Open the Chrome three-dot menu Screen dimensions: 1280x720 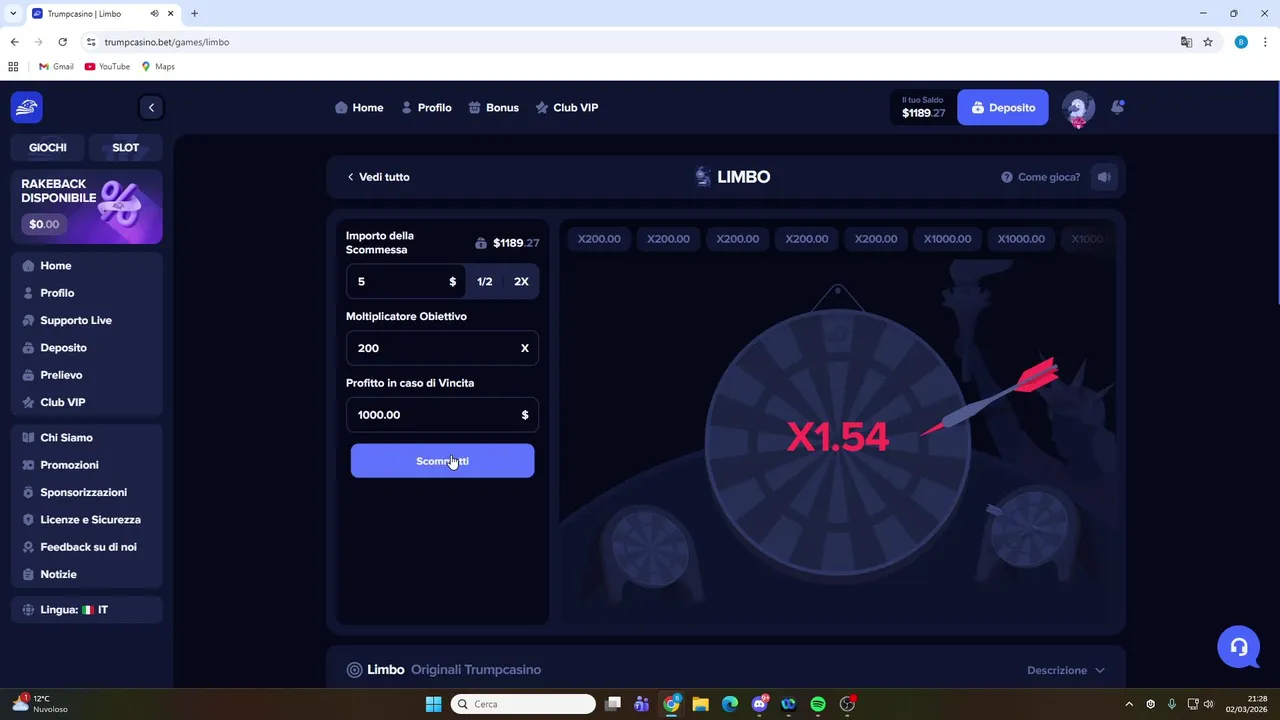tap(1264, 42)
